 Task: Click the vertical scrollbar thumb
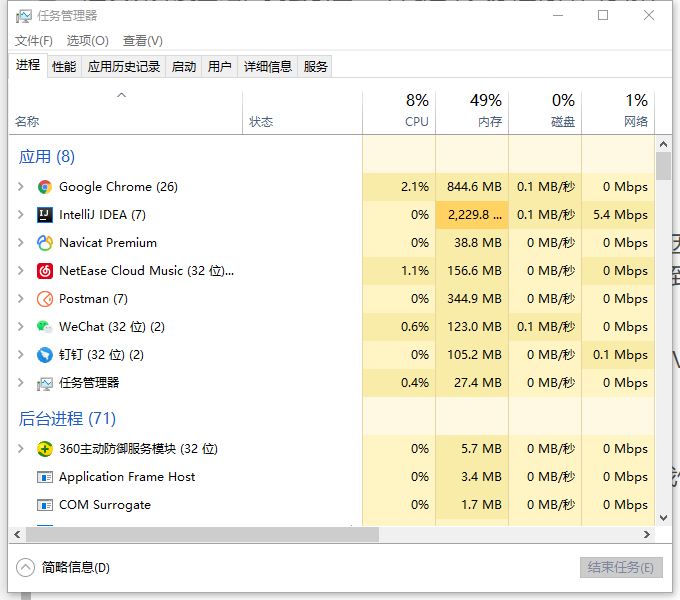(663, 166)
